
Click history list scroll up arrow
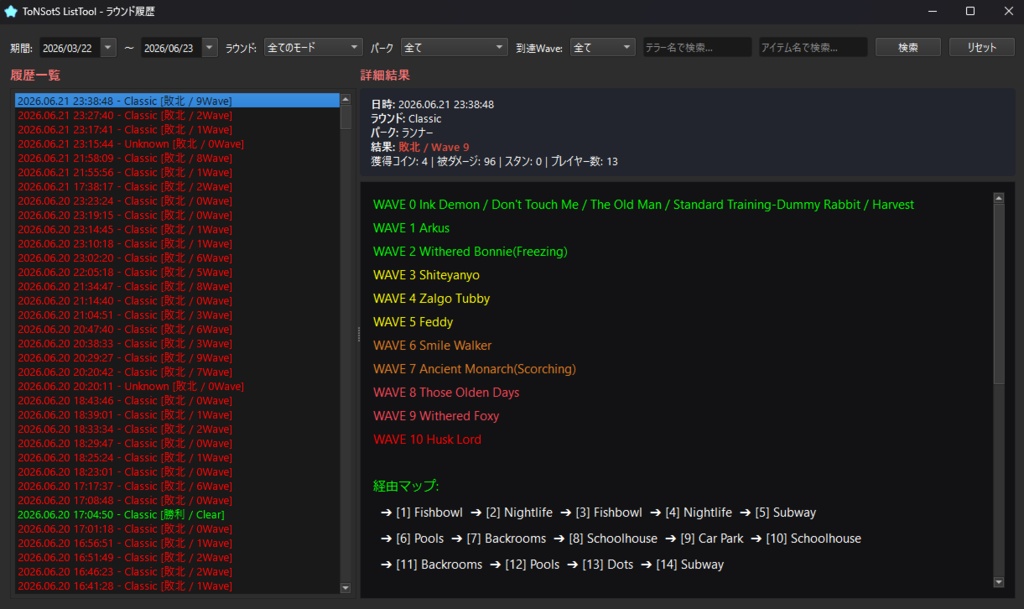click(345, 99)
